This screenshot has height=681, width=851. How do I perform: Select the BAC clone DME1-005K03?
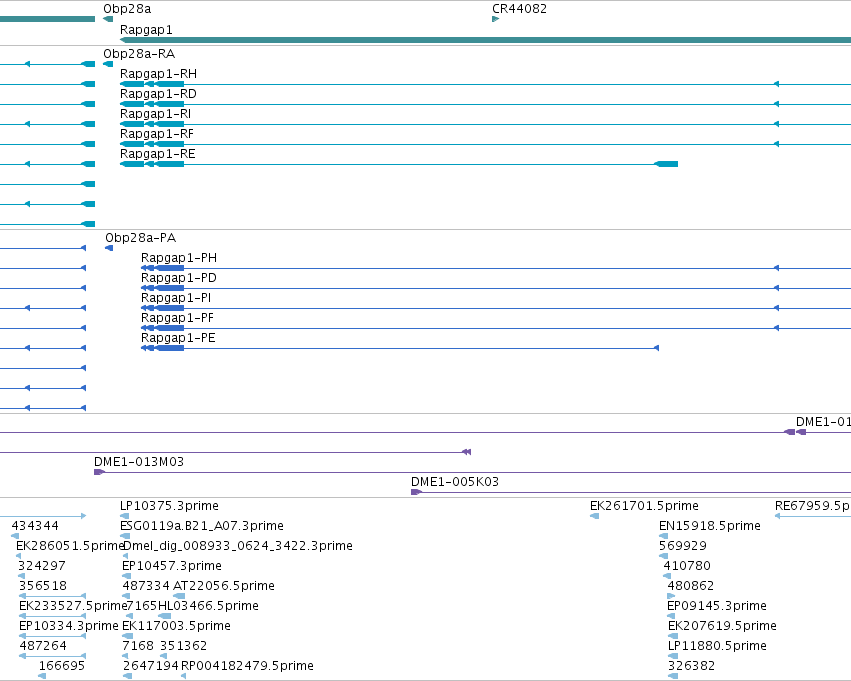[x=454, y=482]
